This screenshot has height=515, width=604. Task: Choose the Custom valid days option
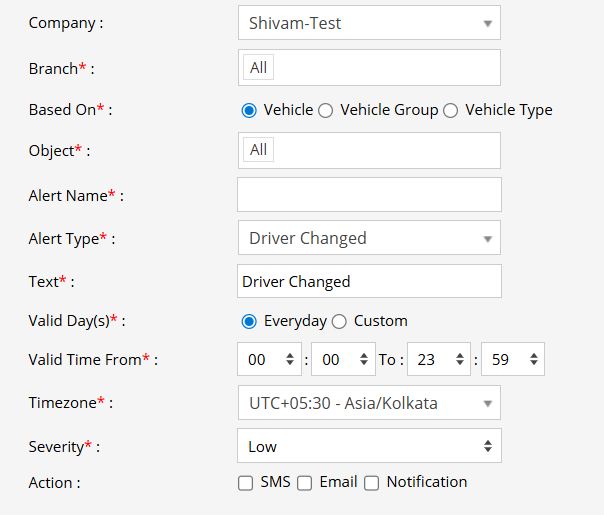point(339,322)
